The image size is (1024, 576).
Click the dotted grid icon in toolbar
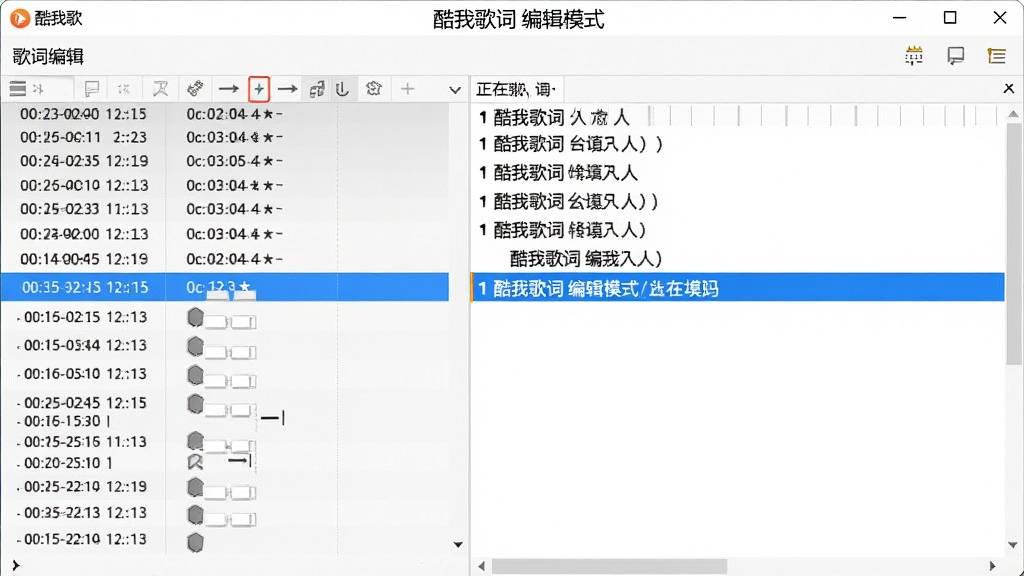pos(123,89)
